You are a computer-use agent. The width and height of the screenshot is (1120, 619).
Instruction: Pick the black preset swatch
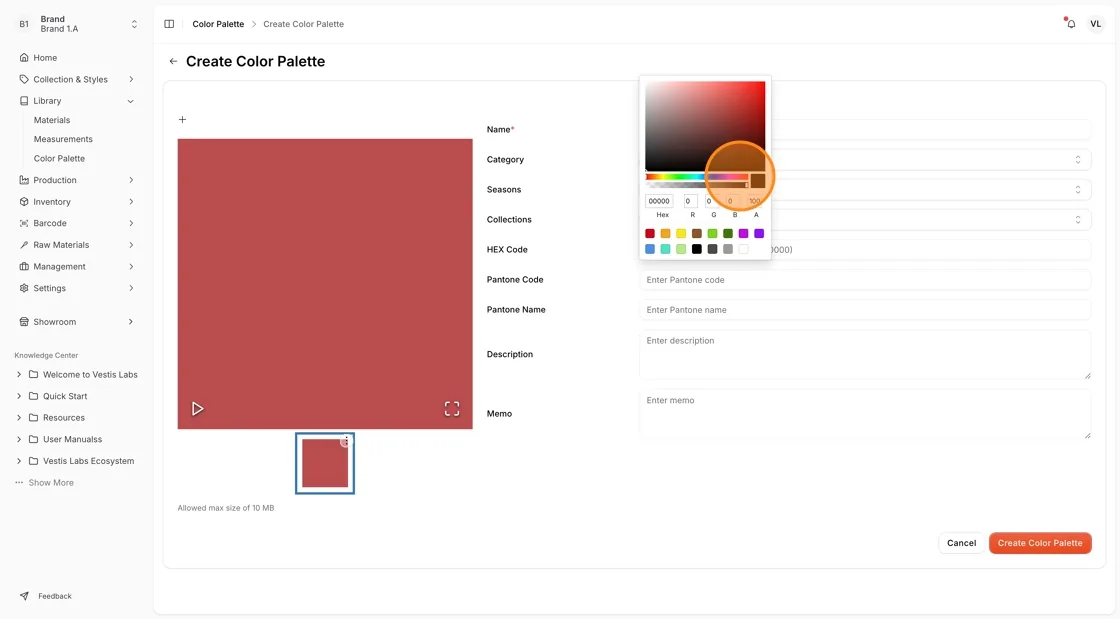pos(696,249)
